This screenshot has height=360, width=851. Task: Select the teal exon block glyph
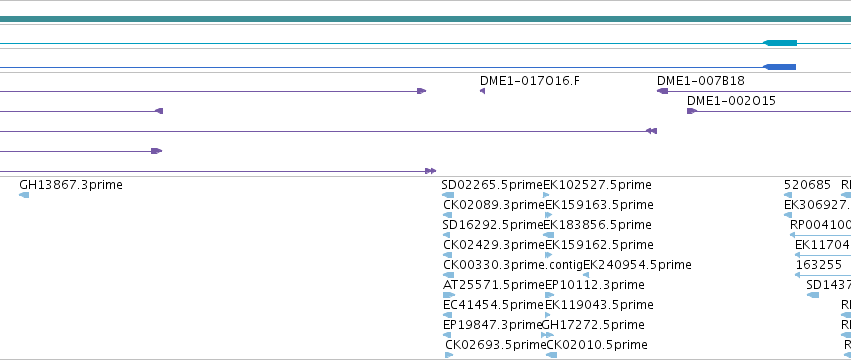point(780,43)
